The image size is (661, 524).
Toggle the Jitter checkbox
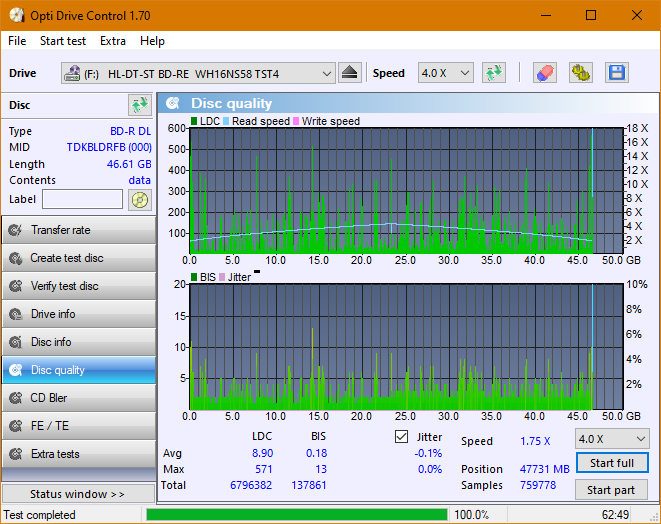point(402,437)
